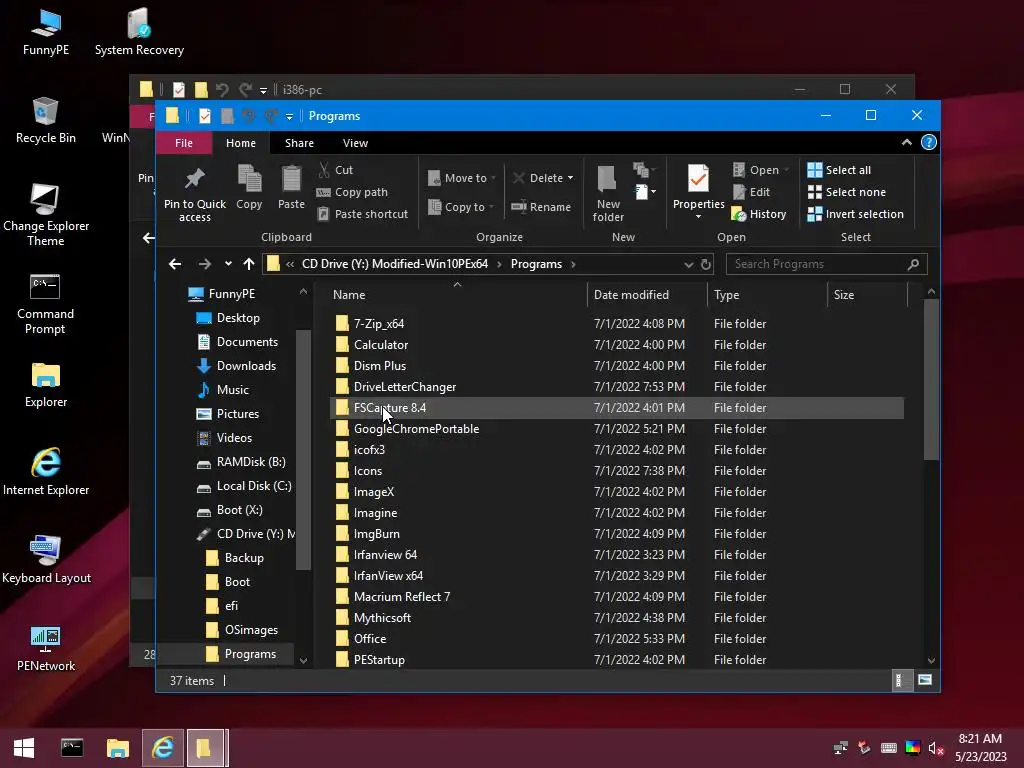Switch to the View tab

[x=355, y=143]
